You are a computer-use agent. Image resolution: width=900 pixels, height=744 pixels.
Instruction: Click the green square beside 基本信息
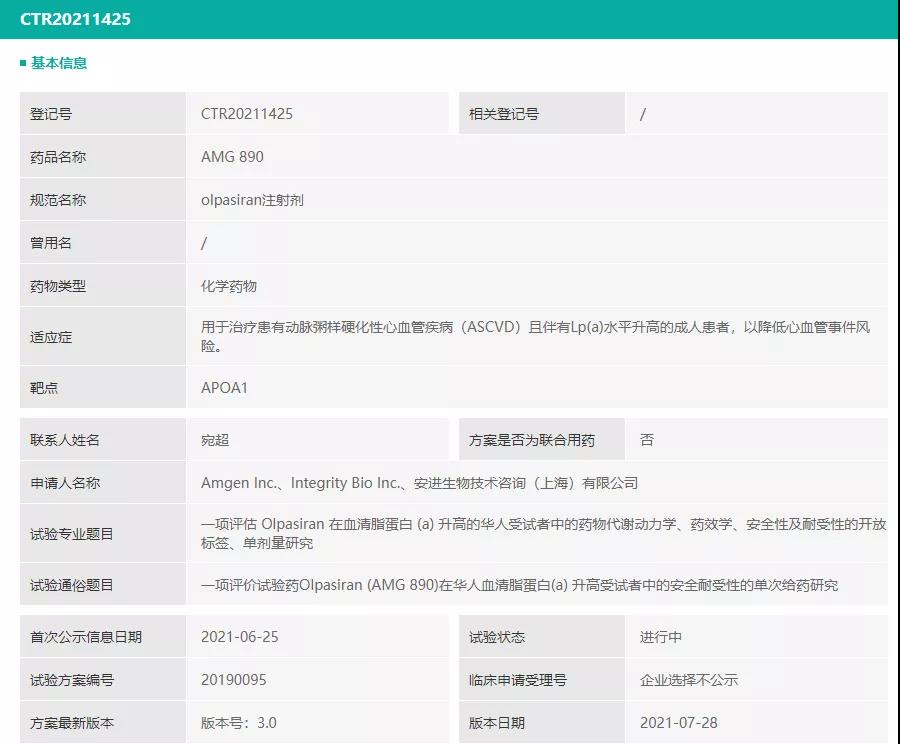click(x=23, y=63)
